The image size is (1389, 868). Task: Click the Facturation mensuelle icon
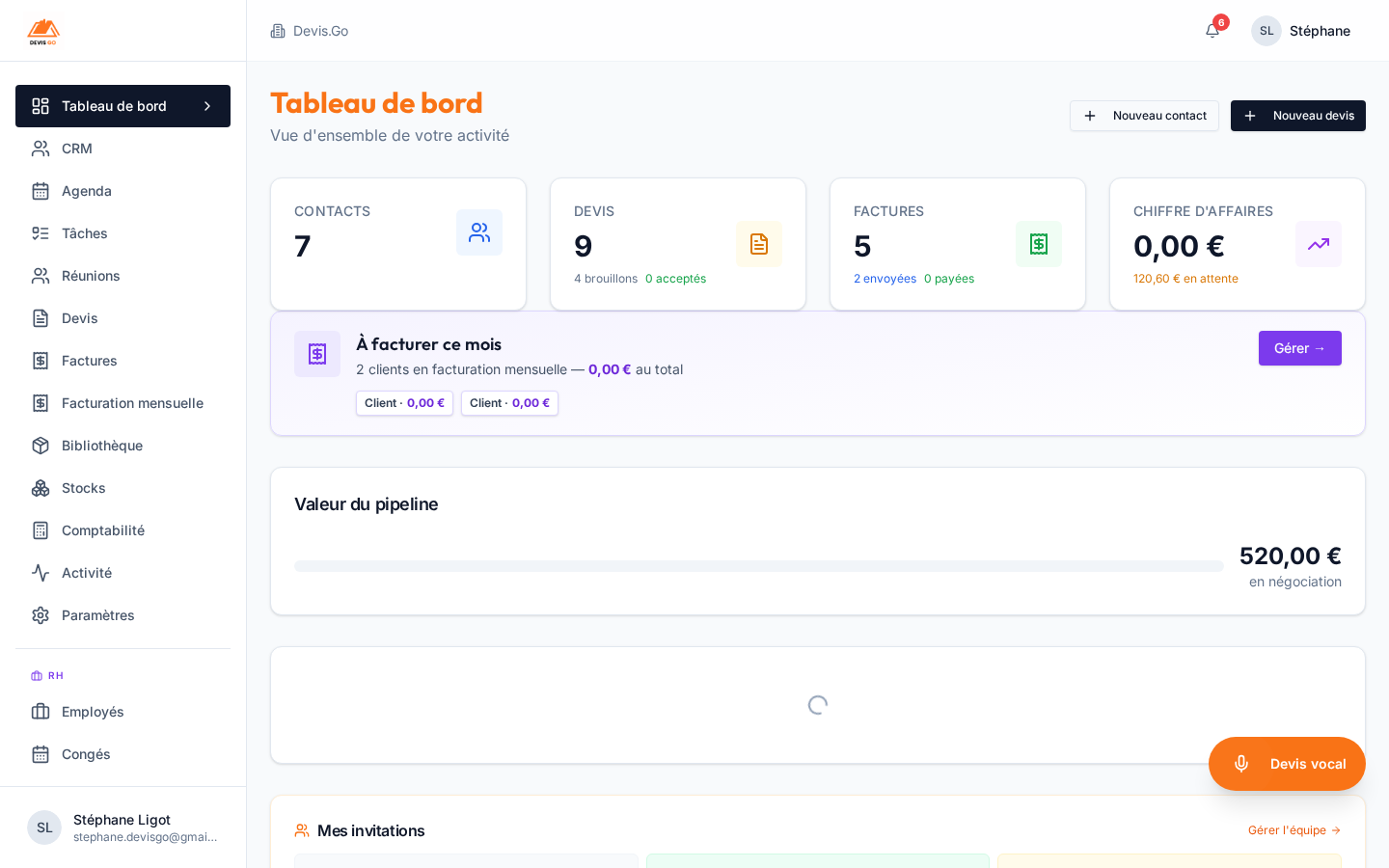point(41,403)
